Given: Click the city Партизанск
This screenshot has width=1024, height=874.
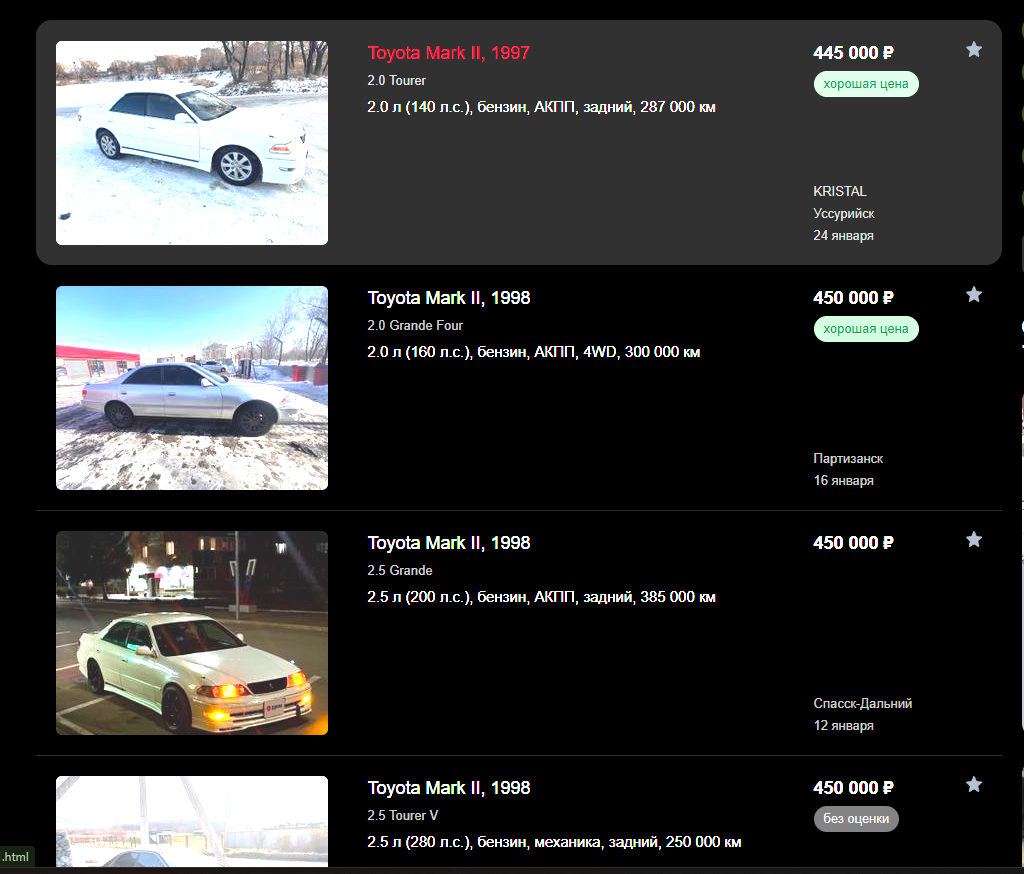Looking at the screenshot, I should [848, 459].
